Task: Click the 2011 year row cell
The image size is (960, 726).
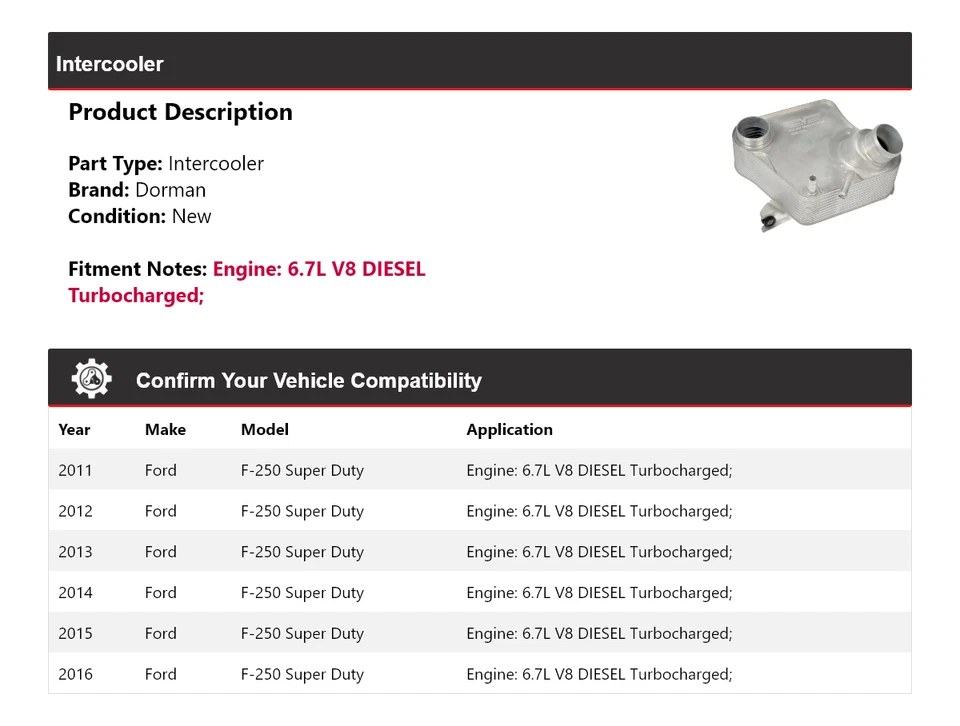Action: tap(75, 470)
